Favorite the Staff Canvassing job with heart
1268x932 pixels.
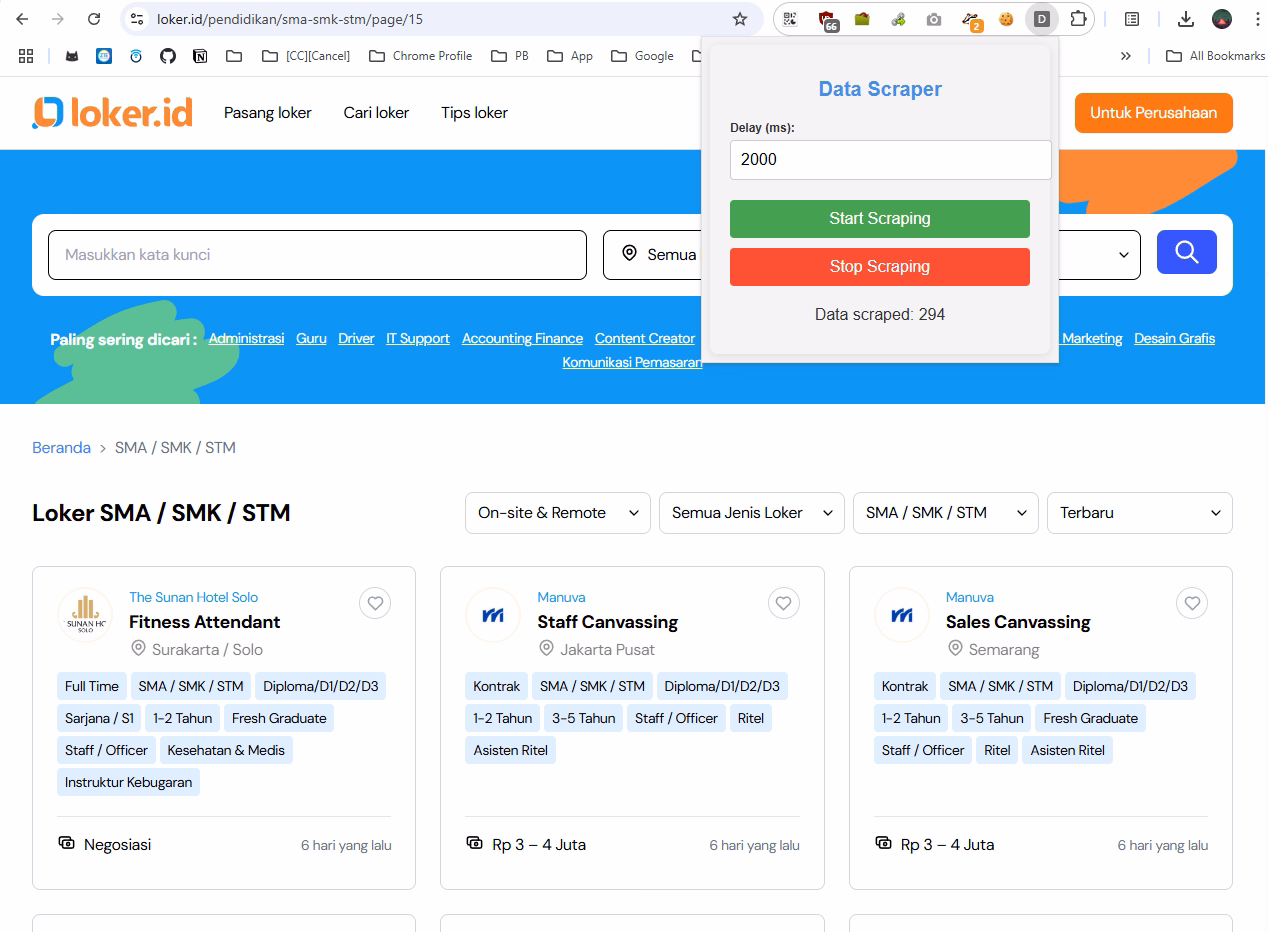[783, 603]
